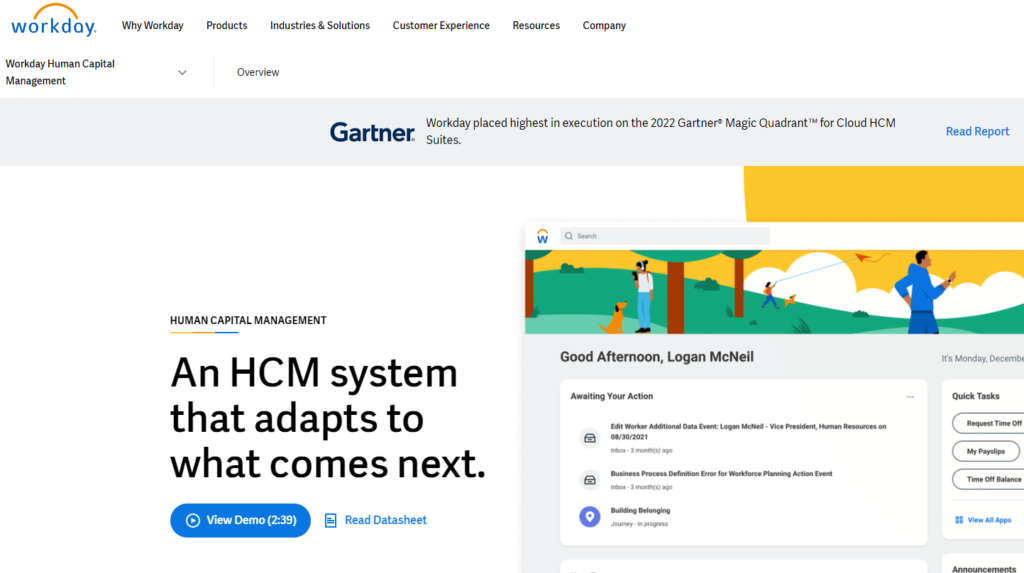This screenshot has width=1024, height=573.
Task: Open the Read Datasheet link
Action: pyautogui.click(x=385, y=520)
